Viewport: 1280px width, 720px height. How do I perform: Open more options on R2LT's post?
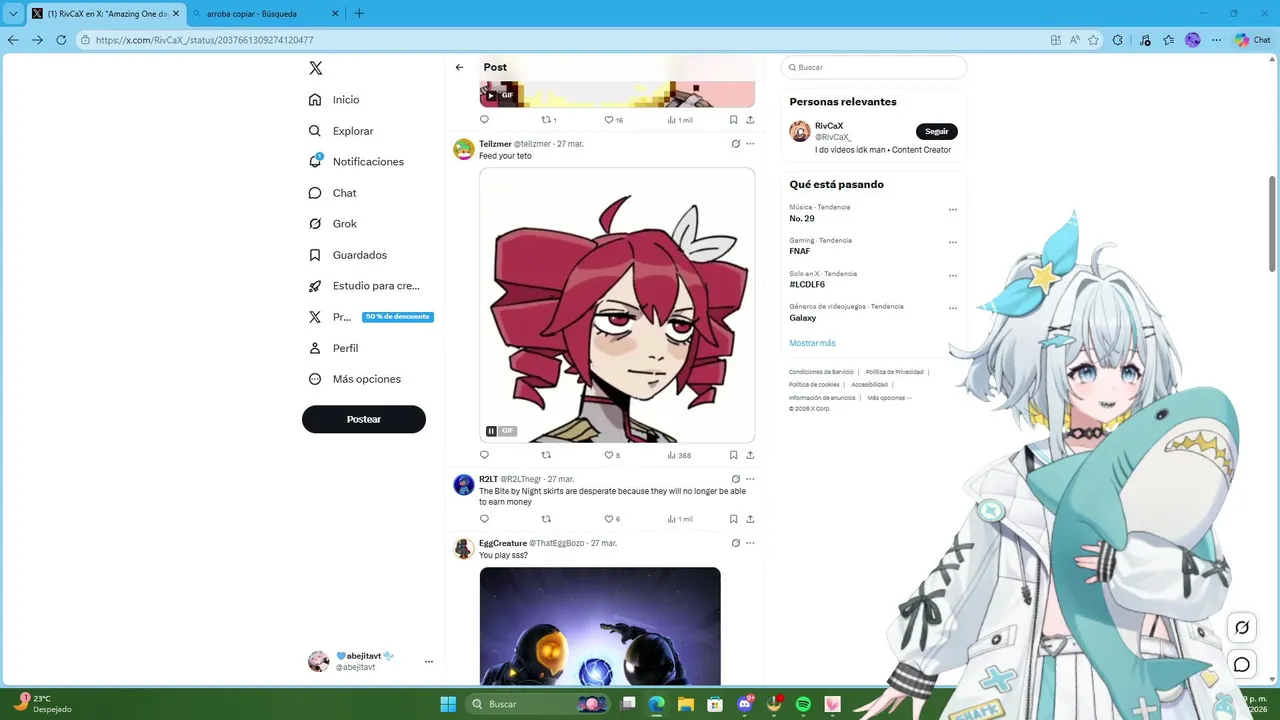pyautogui.click(x=750, y=479)
